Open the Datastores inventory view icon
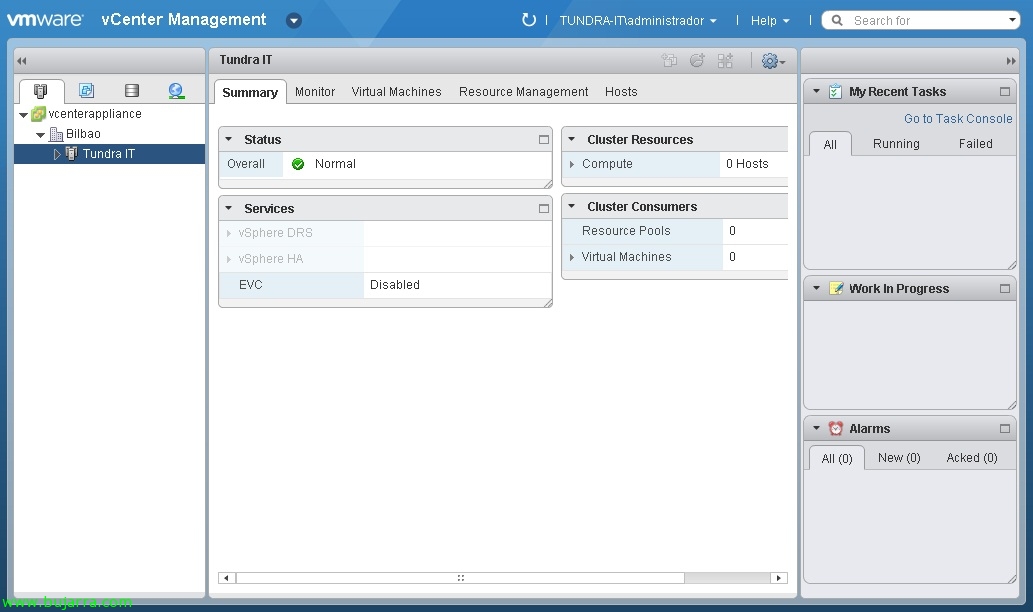 (131, 91)
